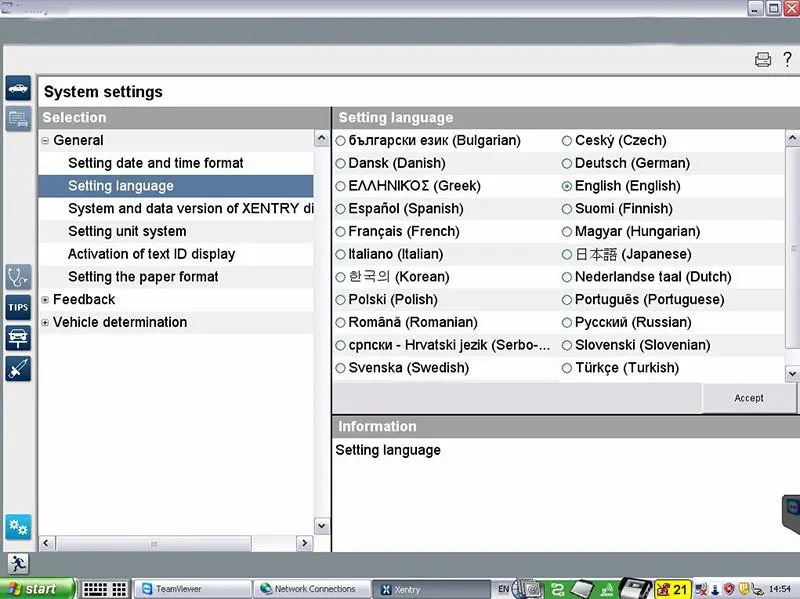Viewport: 800px width, 599px height.
Task: Expand the Vehicle determination tree node
Action: coord(45,322)
